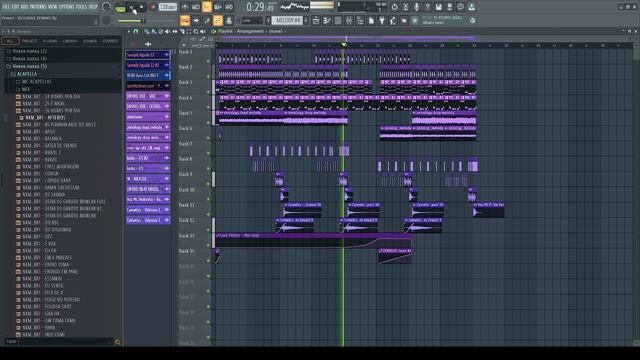Click the next pattern arrow beside MELODY

pos(307,20)
